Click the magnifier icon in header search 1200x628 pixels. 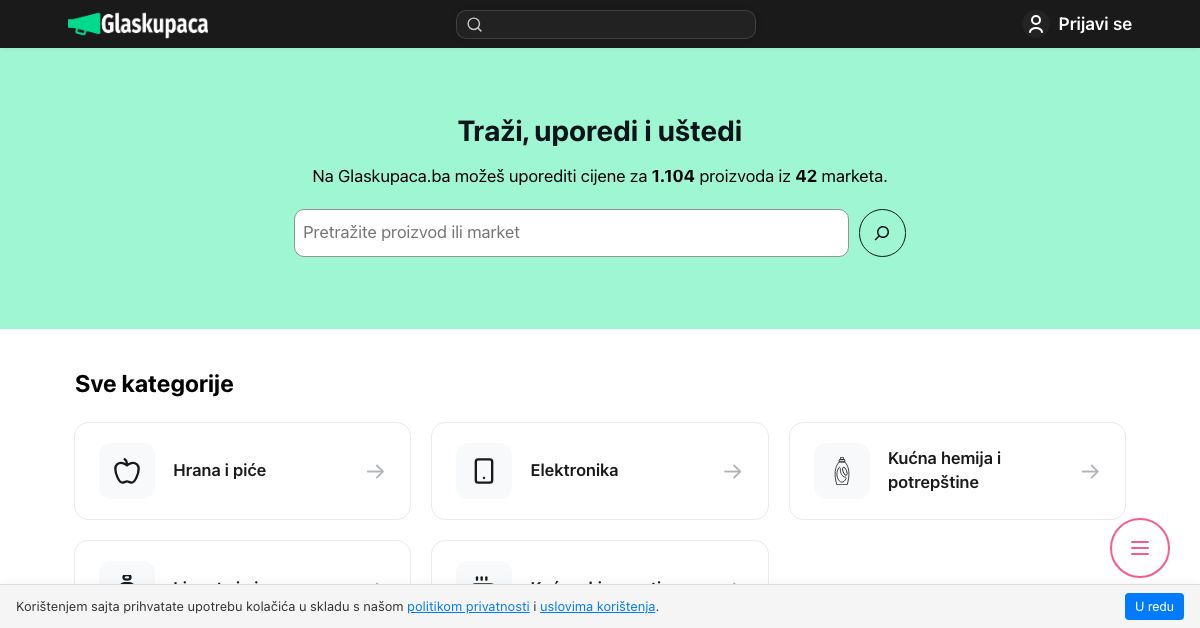coord(475,25)
